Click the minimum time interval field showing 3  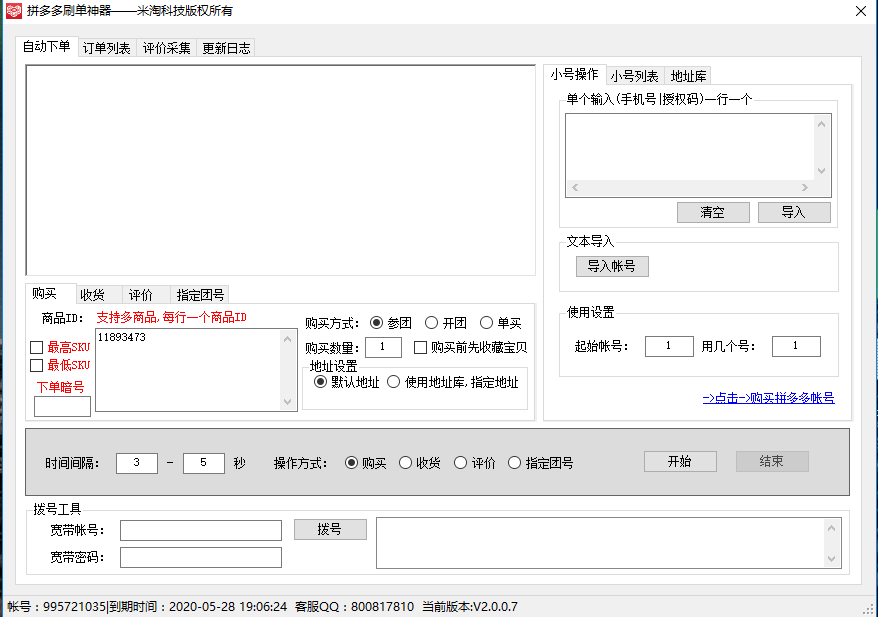[x=137, y=463]
